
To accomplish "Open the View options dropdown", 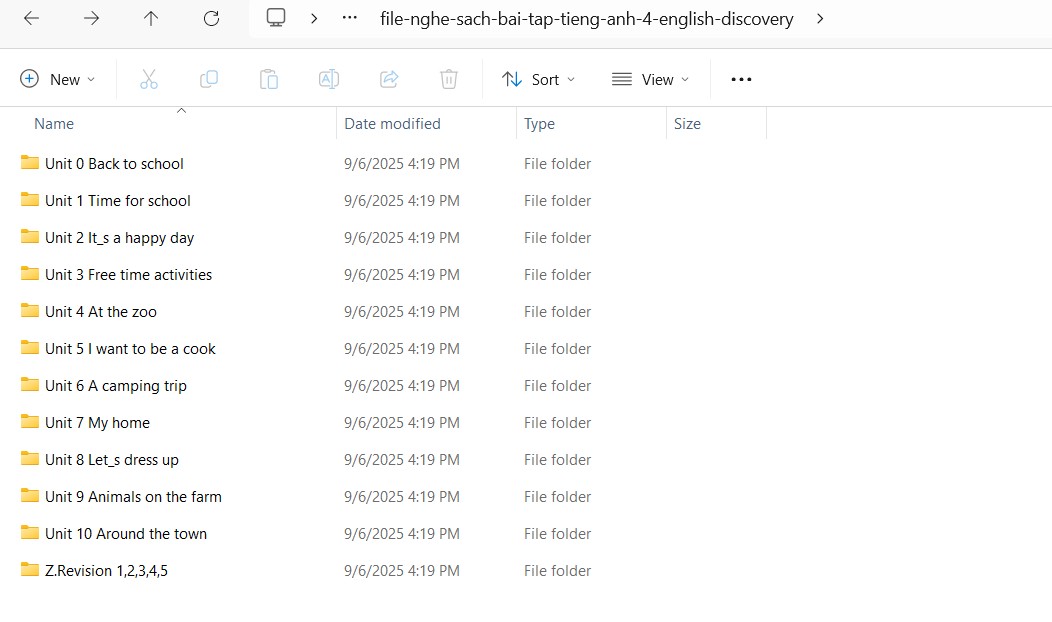I will (651, 79).
